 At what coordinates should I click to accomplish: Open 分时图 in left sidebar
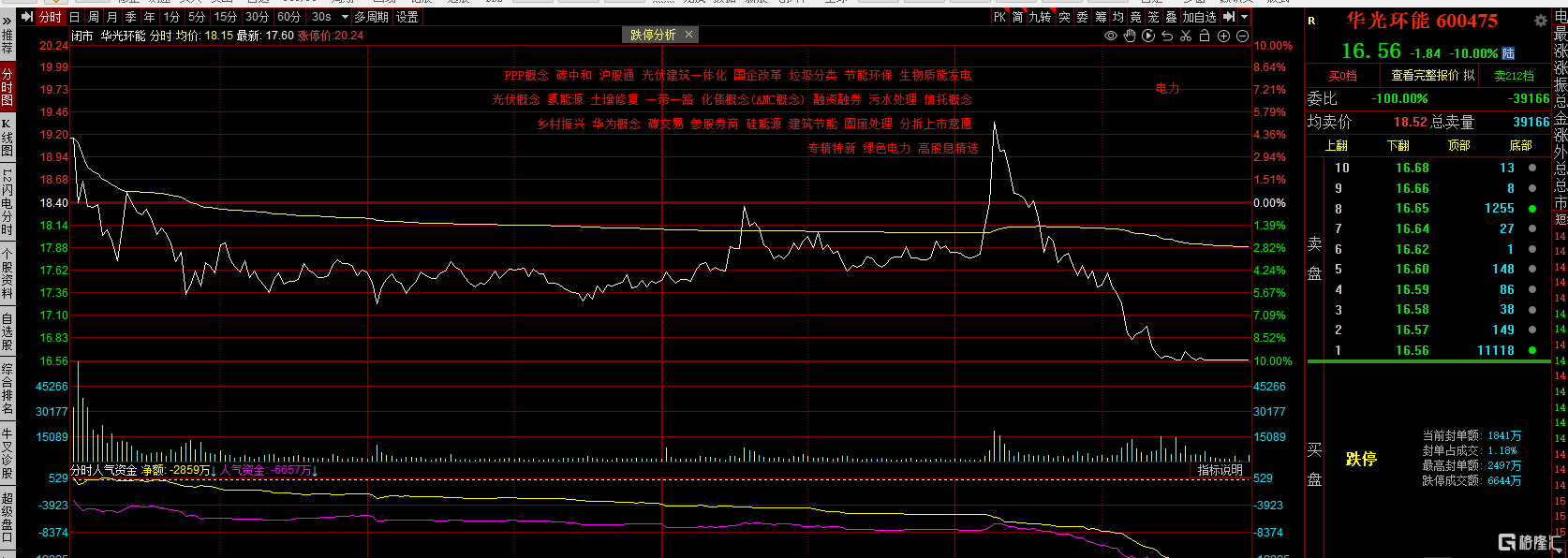(x=7, y=86)
